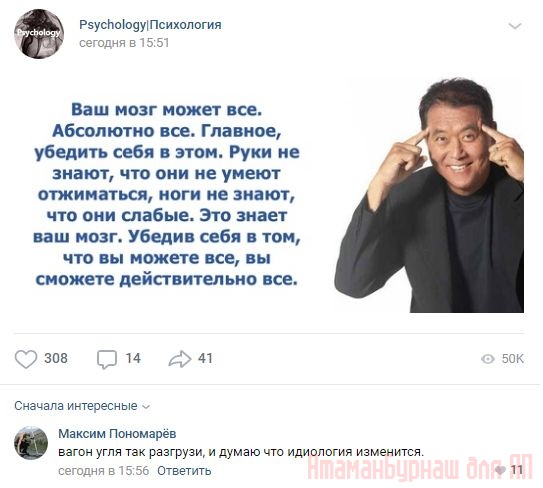The image size is (543, 488).
Task: Open the man's photo in post image
Action: [x=429, y=196]
